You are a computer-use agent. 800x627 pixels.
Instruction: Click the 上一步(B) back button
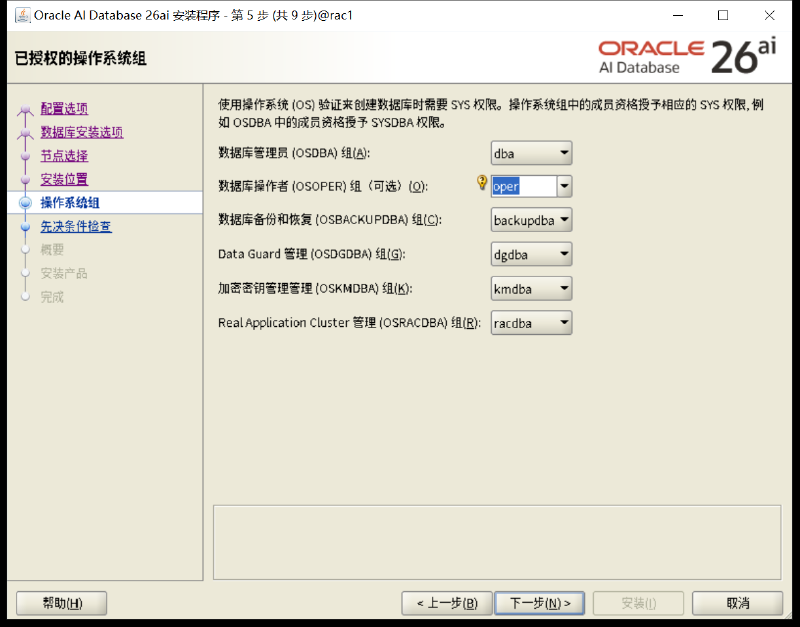pos(447,604)
